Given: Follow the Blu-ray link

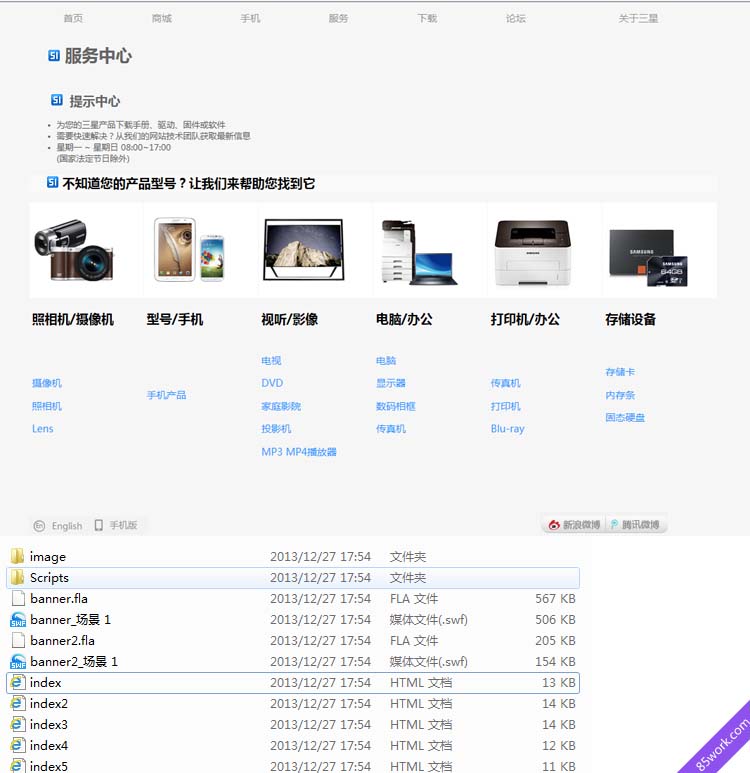Looking at the screenshot, I should pos(507,428).
